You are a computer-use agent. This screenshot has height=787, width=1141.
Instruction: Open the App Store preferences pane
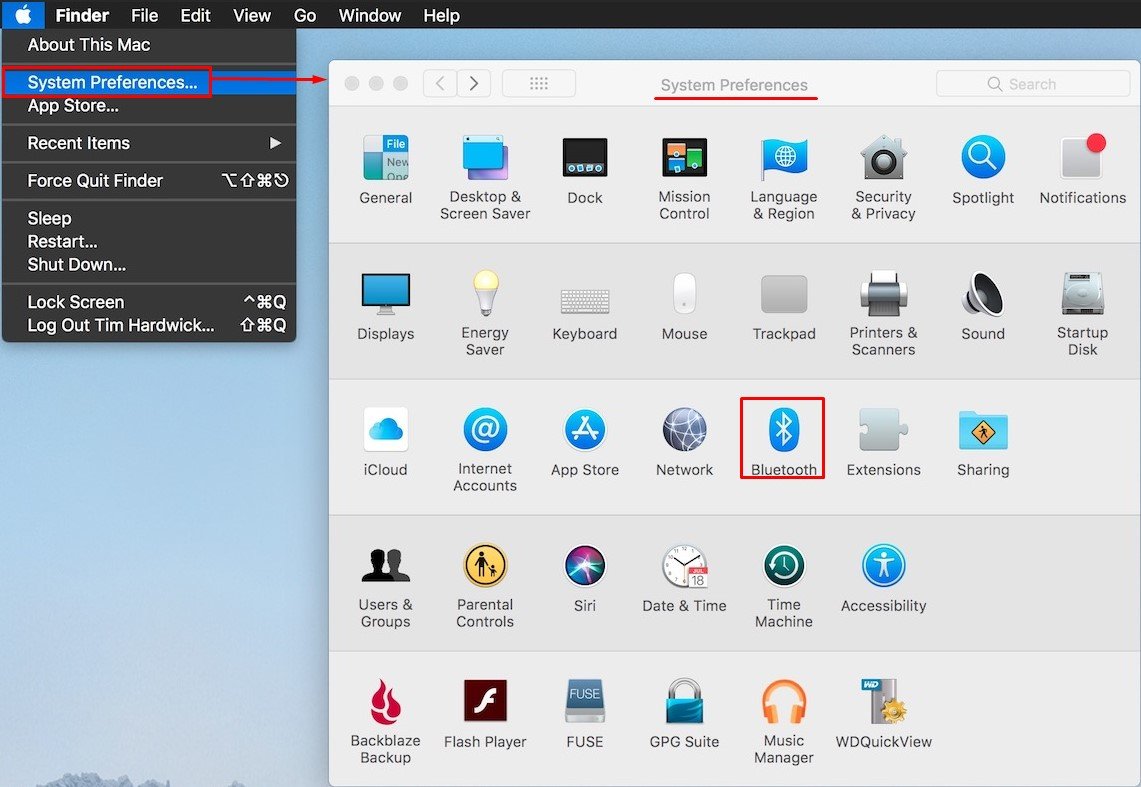pyautogui.click(x=585, y=442)
